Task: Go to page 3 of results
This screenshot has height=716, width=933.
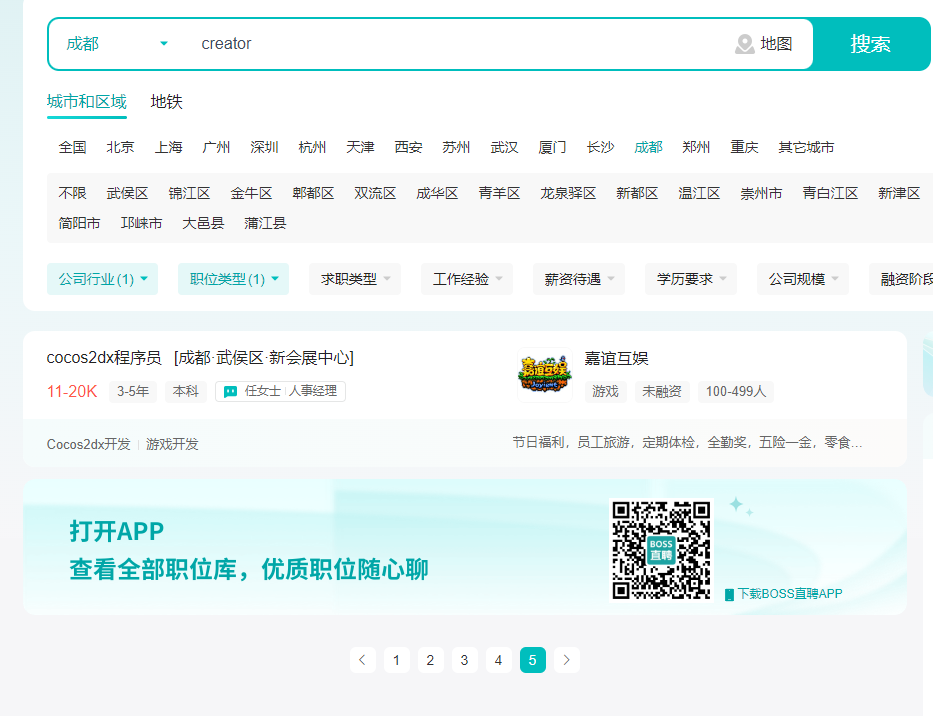Action: coord(464,660)
